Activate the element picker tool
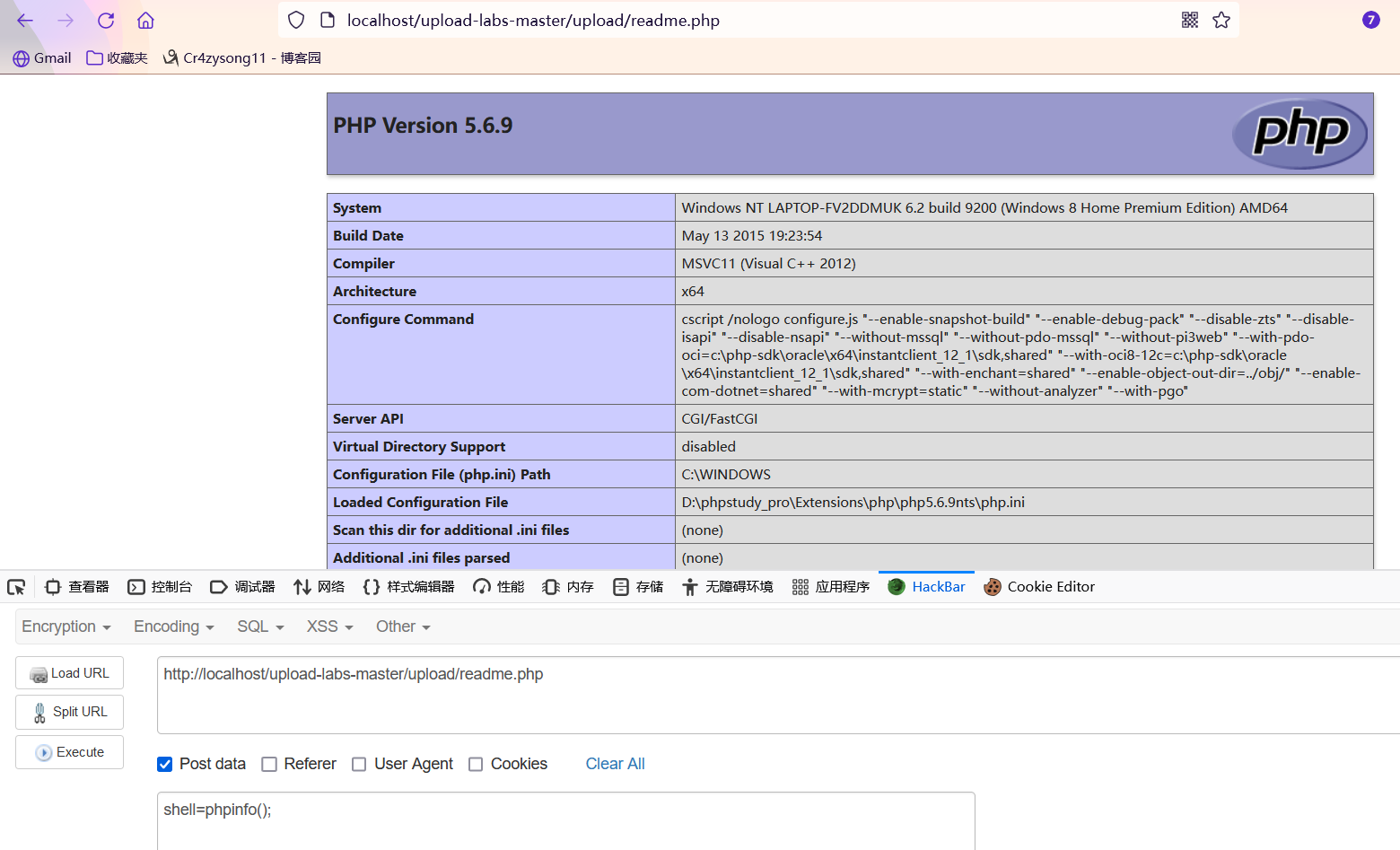 pos(16,587)
